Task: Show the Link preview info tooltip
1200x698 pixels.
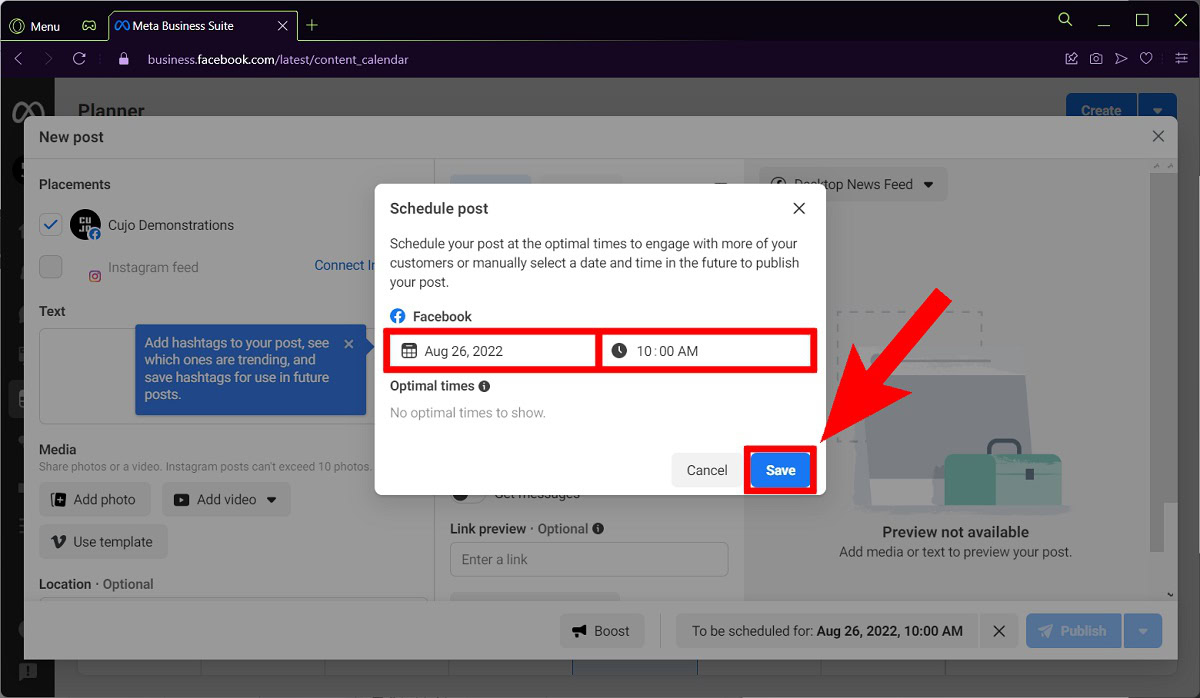Action: coord(598,528)
